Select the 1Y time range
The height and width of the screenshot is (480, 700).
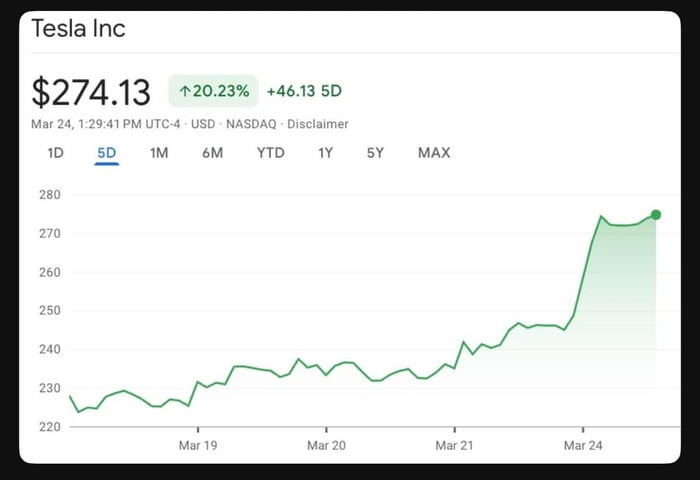tap(326, 153)
